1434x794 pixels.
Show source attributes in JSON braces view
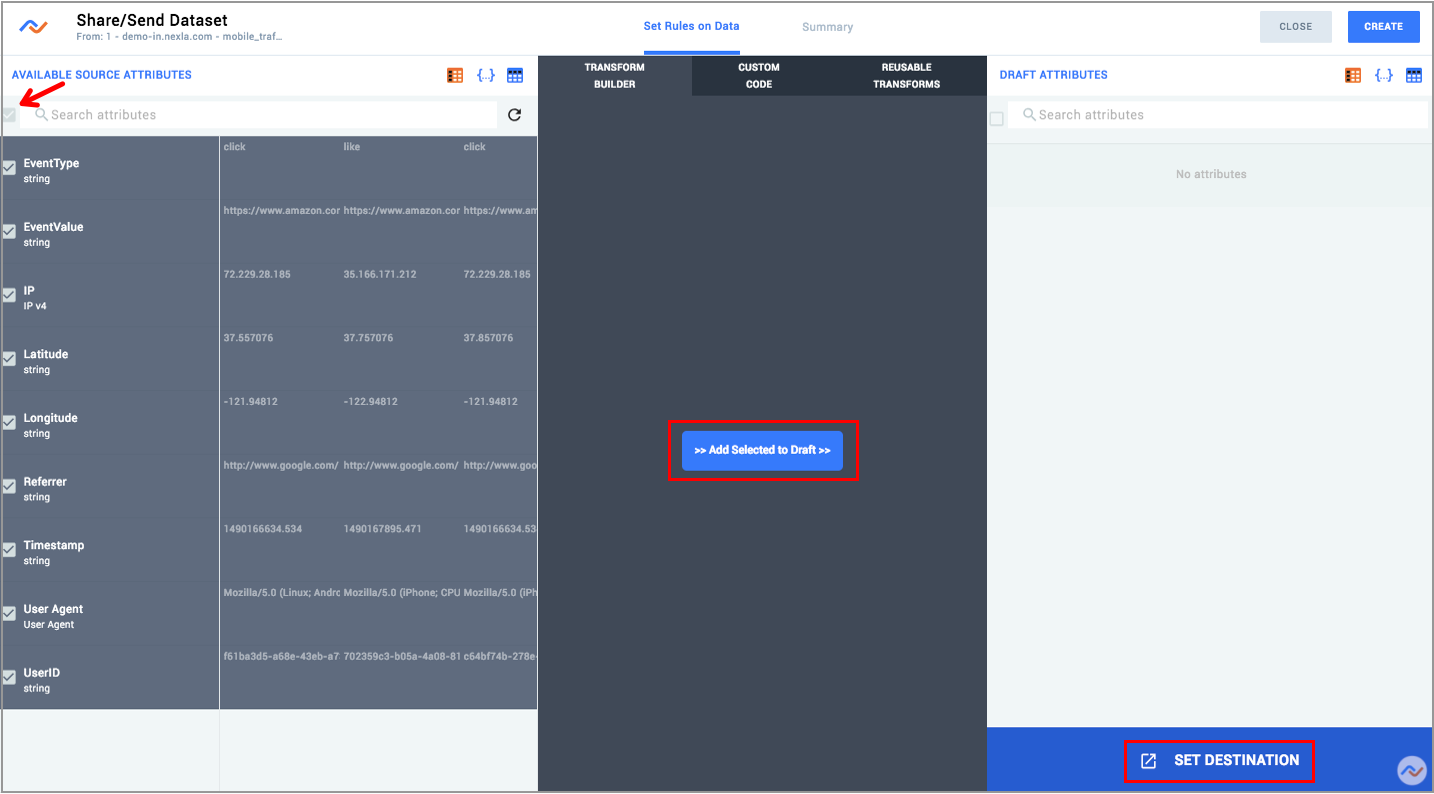(x=486, y=75)
